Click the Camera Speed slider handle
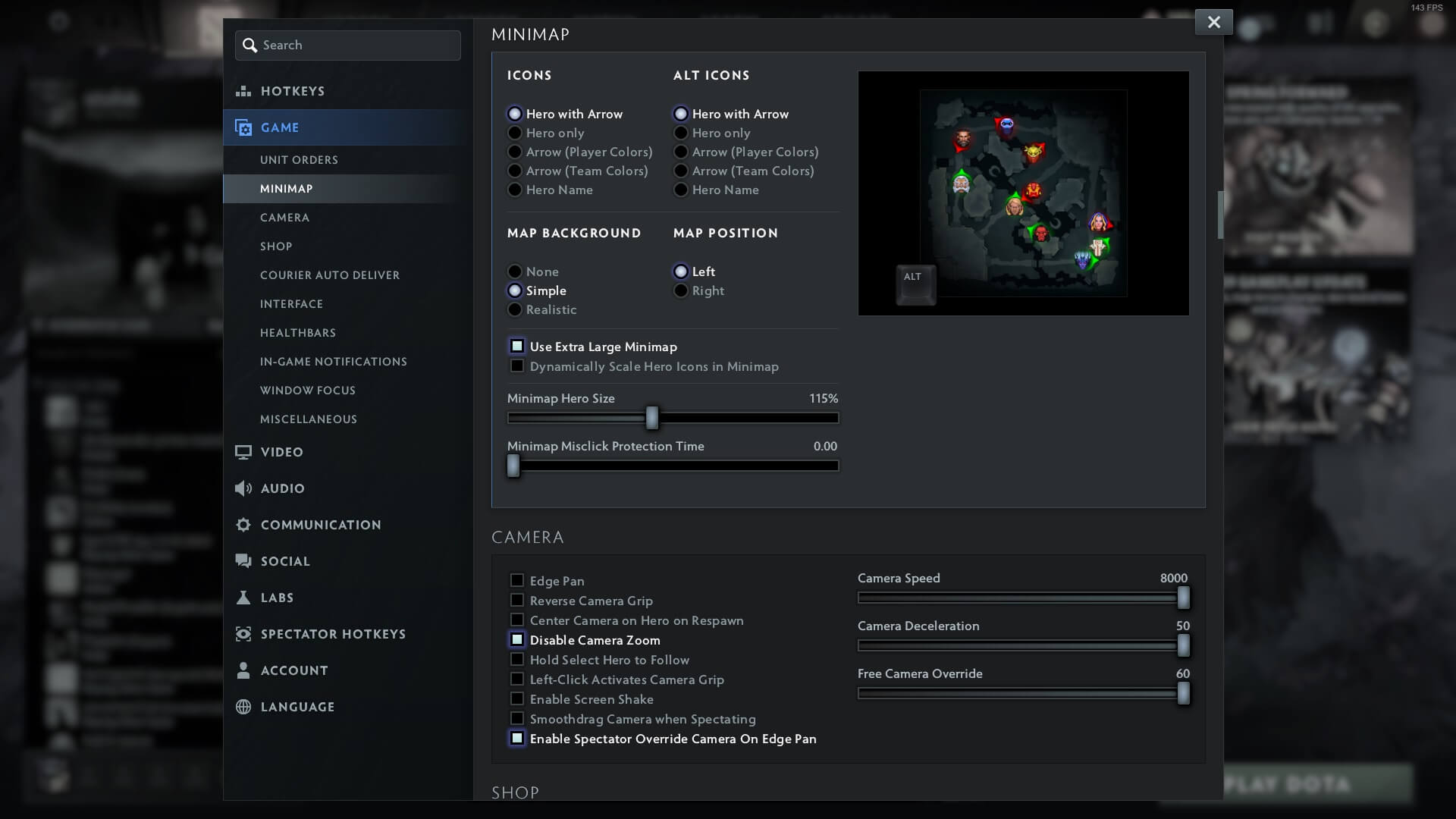1456x819 pixels. click(x=1183, y=598)
